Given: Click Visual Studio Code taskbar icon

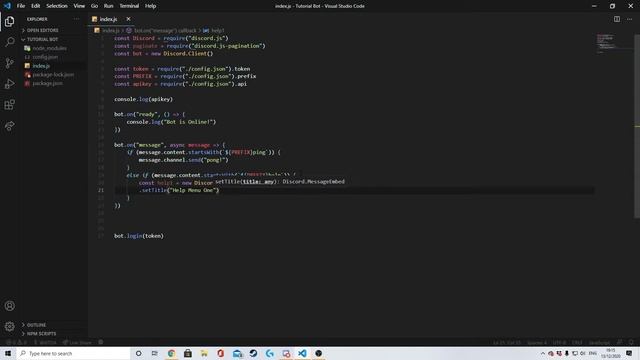Looking at the screenshot, I should 302,353.
